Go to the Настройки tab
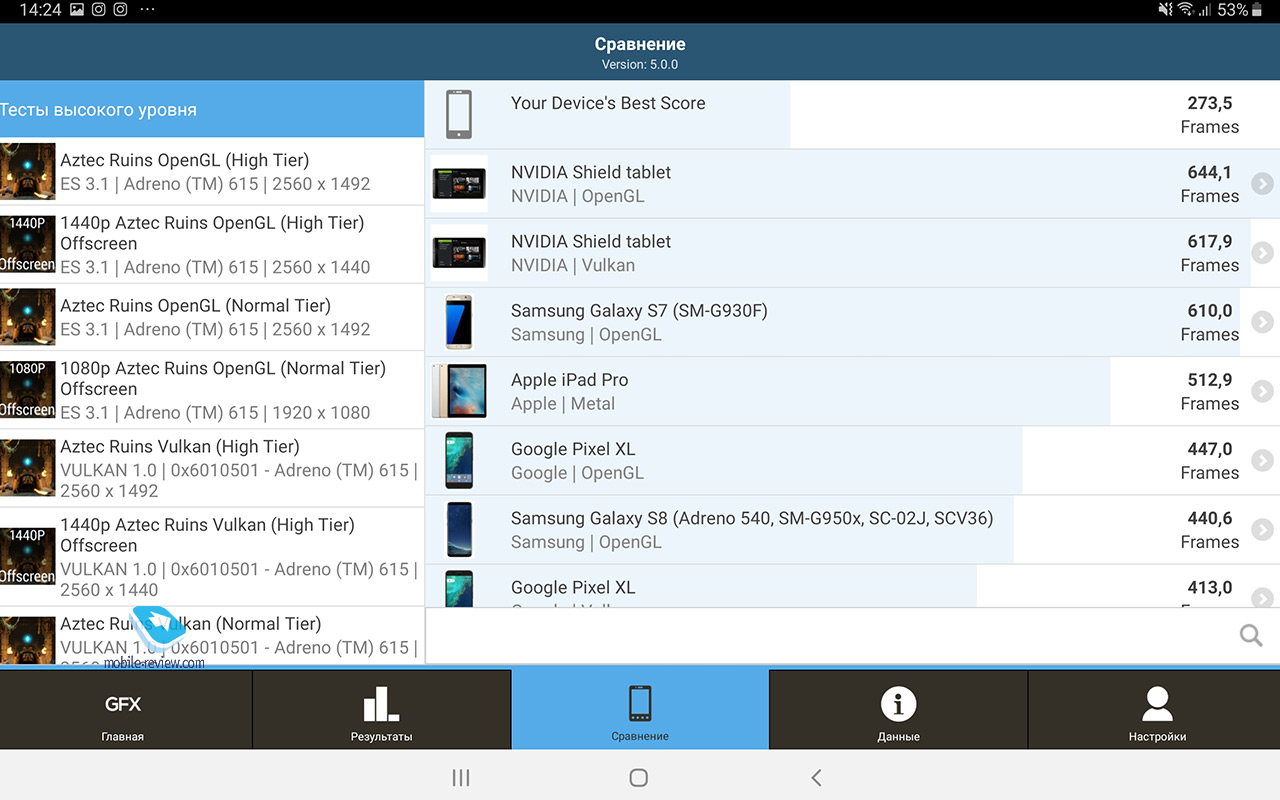1280x800 pixels. [x=1156, y=710]
